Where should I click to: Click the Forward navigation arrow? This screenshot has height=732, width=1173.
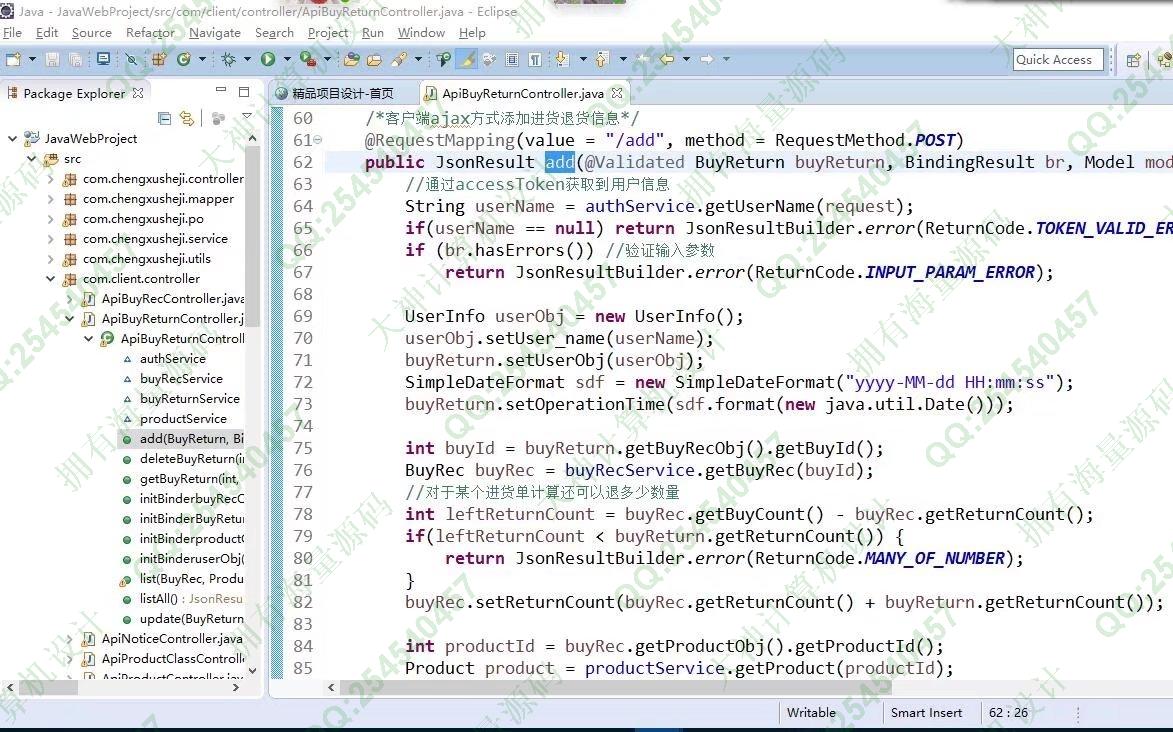click(x=707, y=59)
